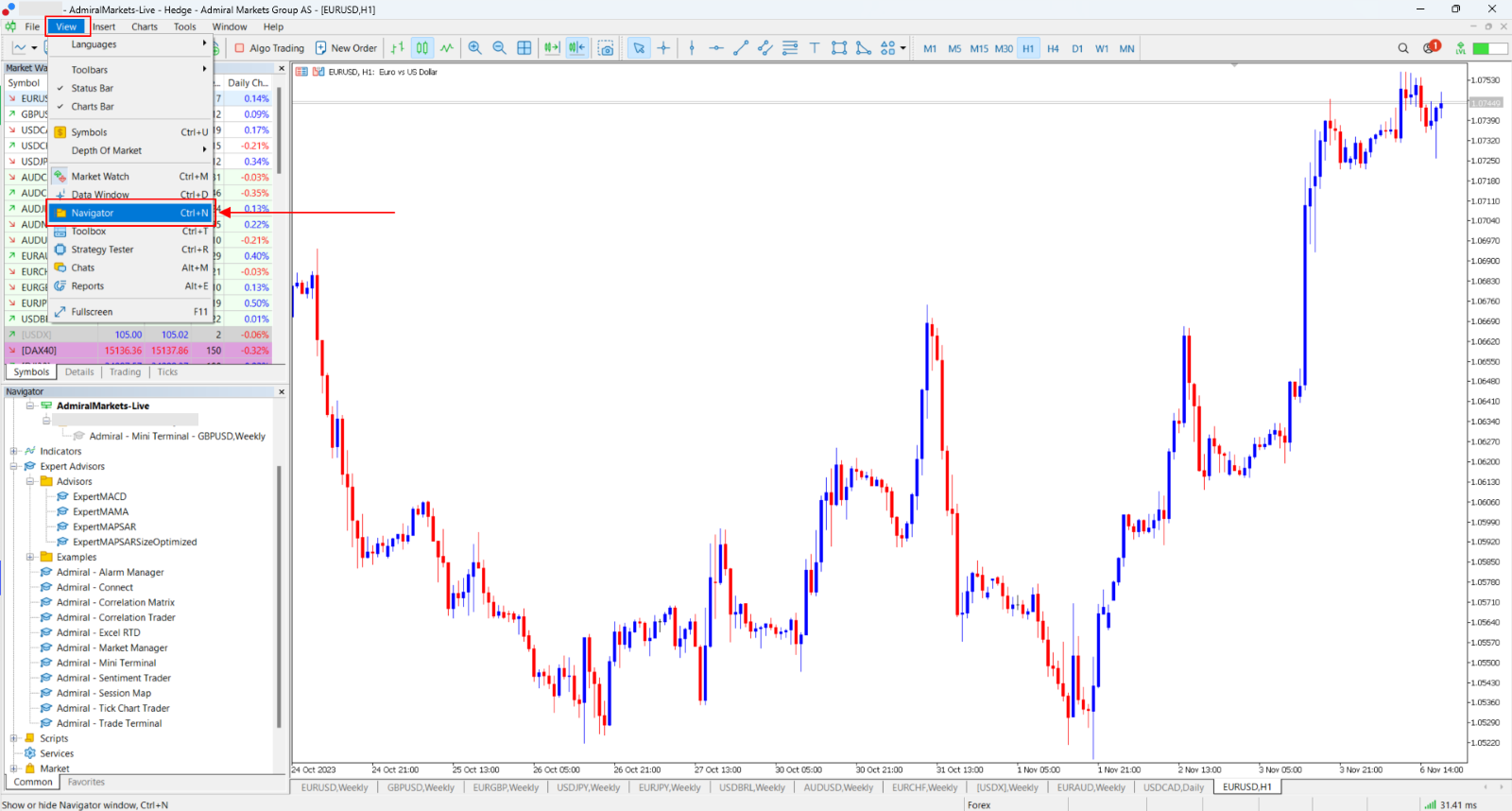The height and width of the screenshot is (811, 1512).
Task: Collapse the Expert Advisors tree node
Action: 14,466
